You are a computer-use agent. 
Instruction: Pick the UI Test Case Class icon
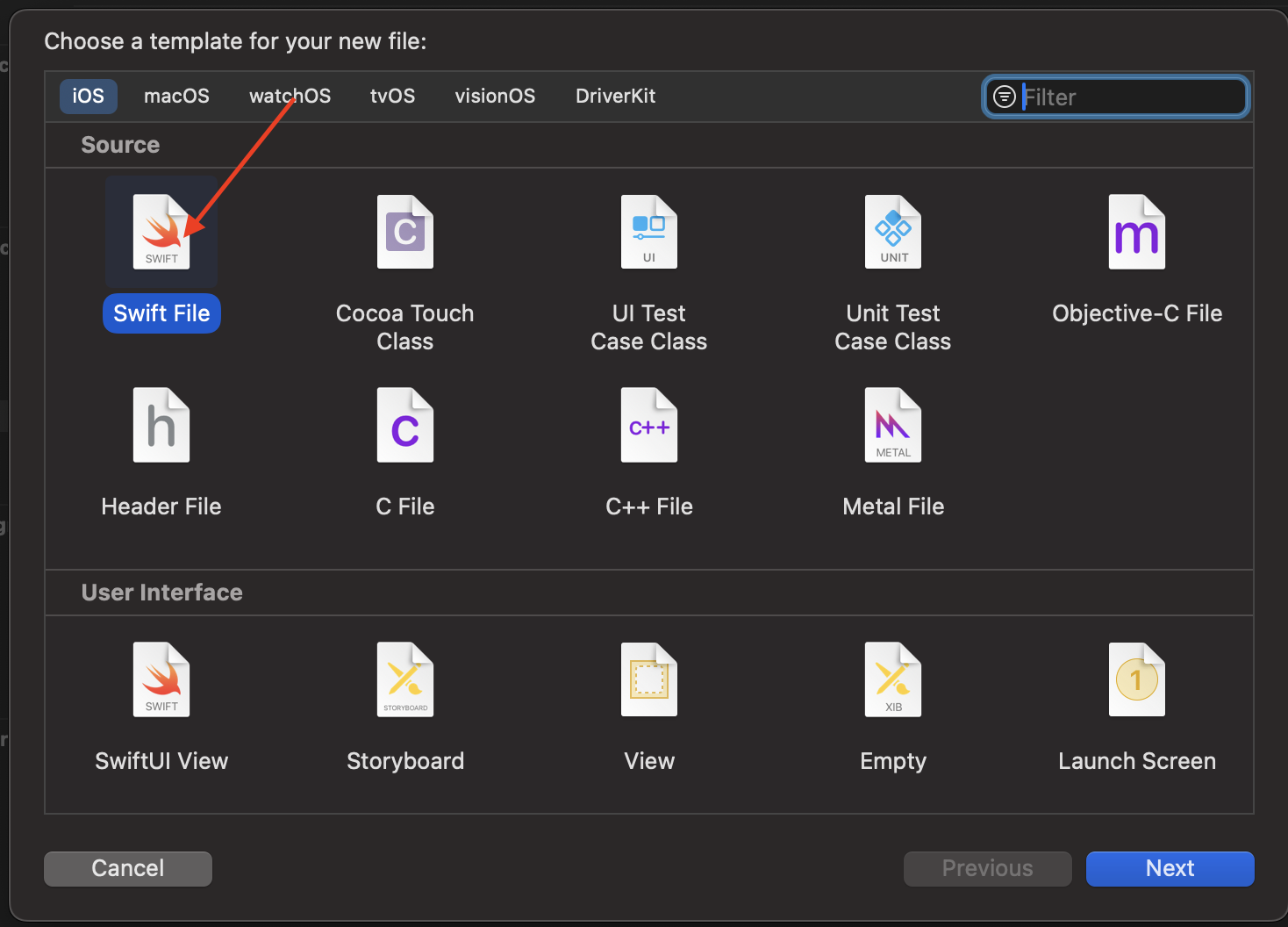649,232
